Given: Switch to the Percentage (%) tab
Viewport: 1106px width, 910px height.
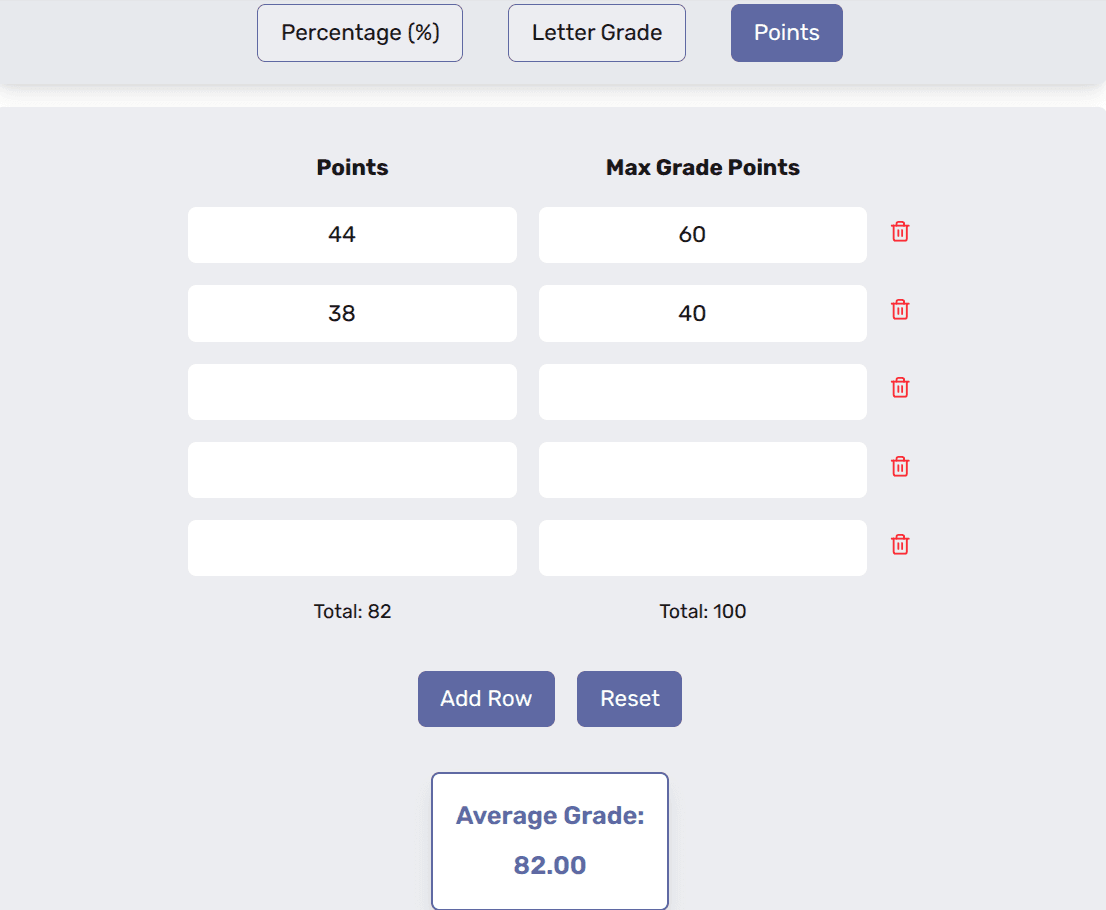Looking at the screenshot, I should pyautogui.click(x=359, y=32).
